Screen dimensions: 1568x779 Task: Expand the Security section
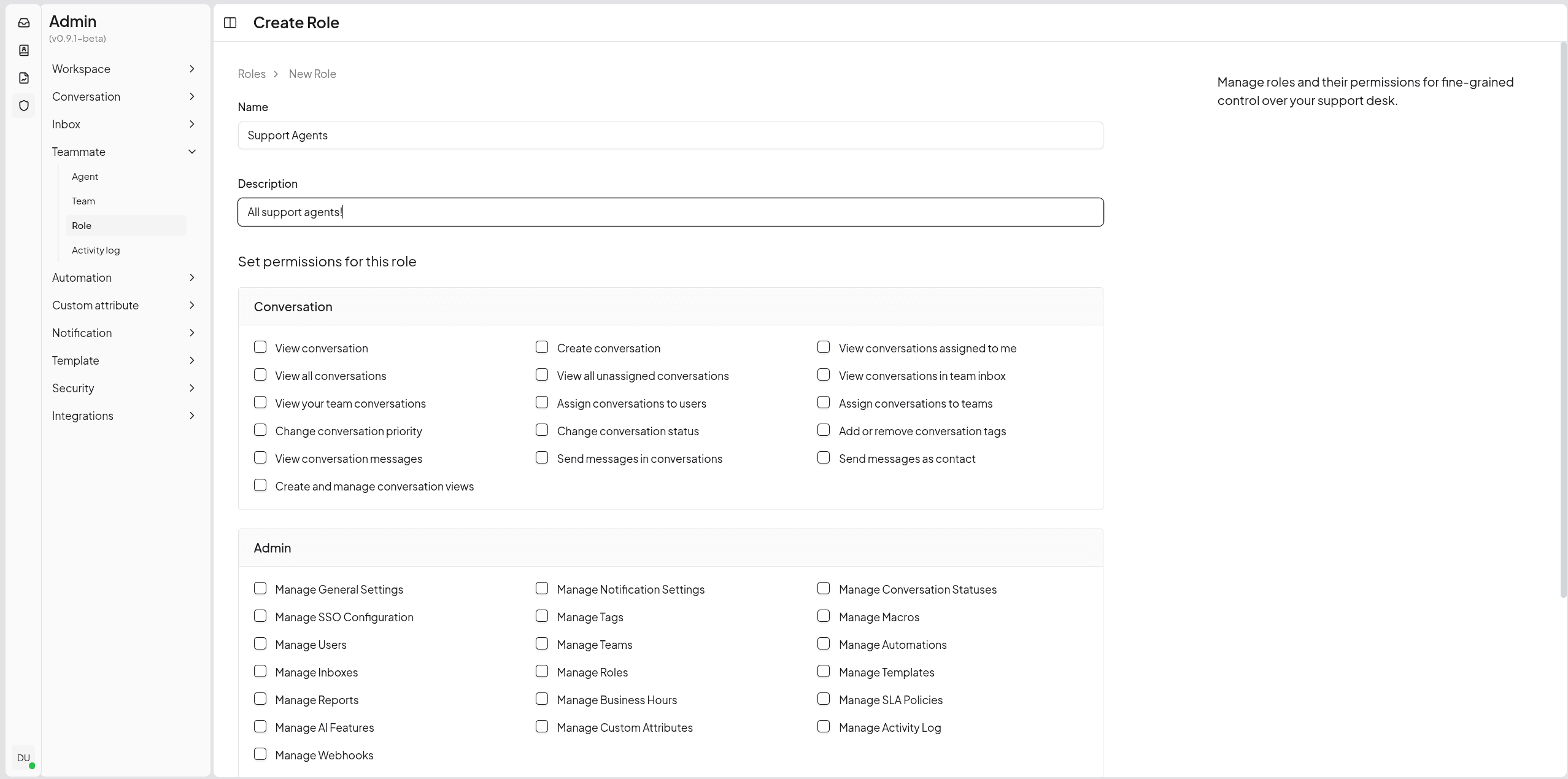click(x=192, y=388)
